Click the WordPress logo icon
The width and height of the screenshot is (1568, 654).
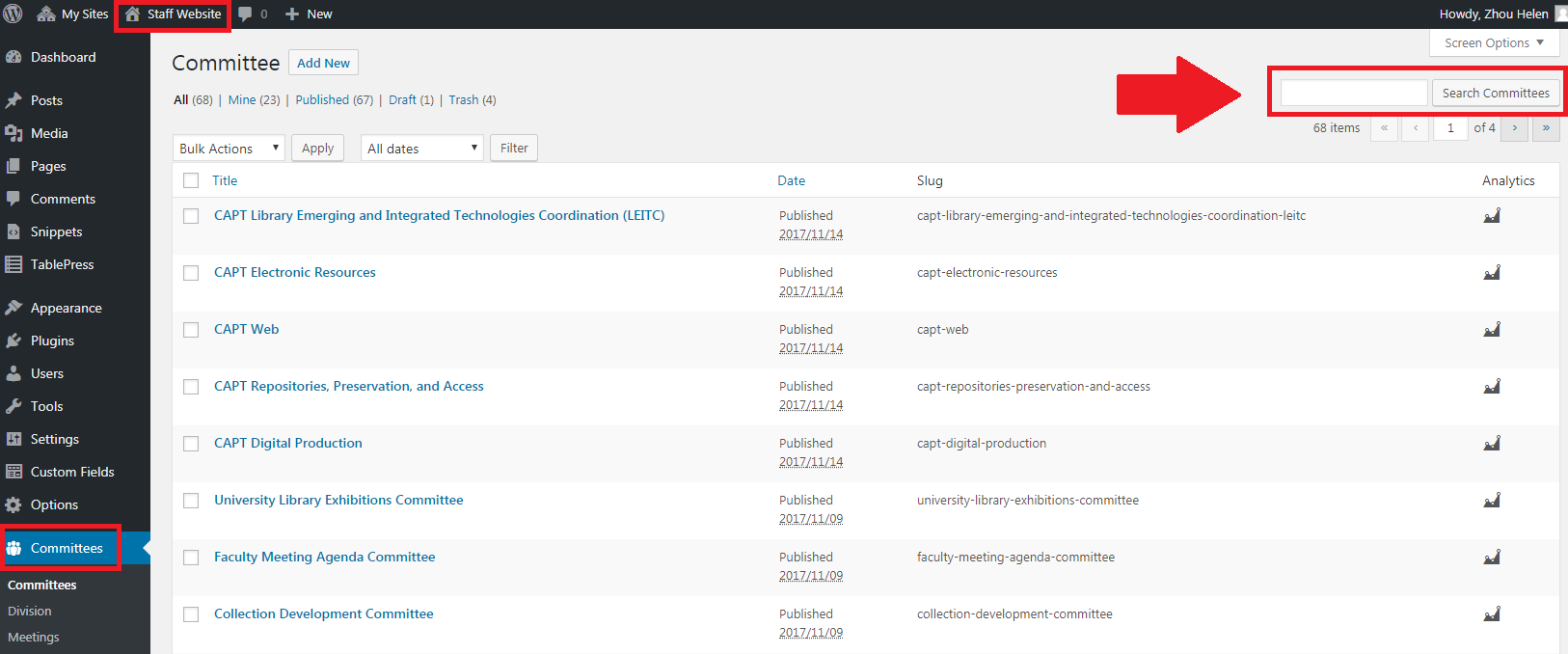(x=14, y=14)
